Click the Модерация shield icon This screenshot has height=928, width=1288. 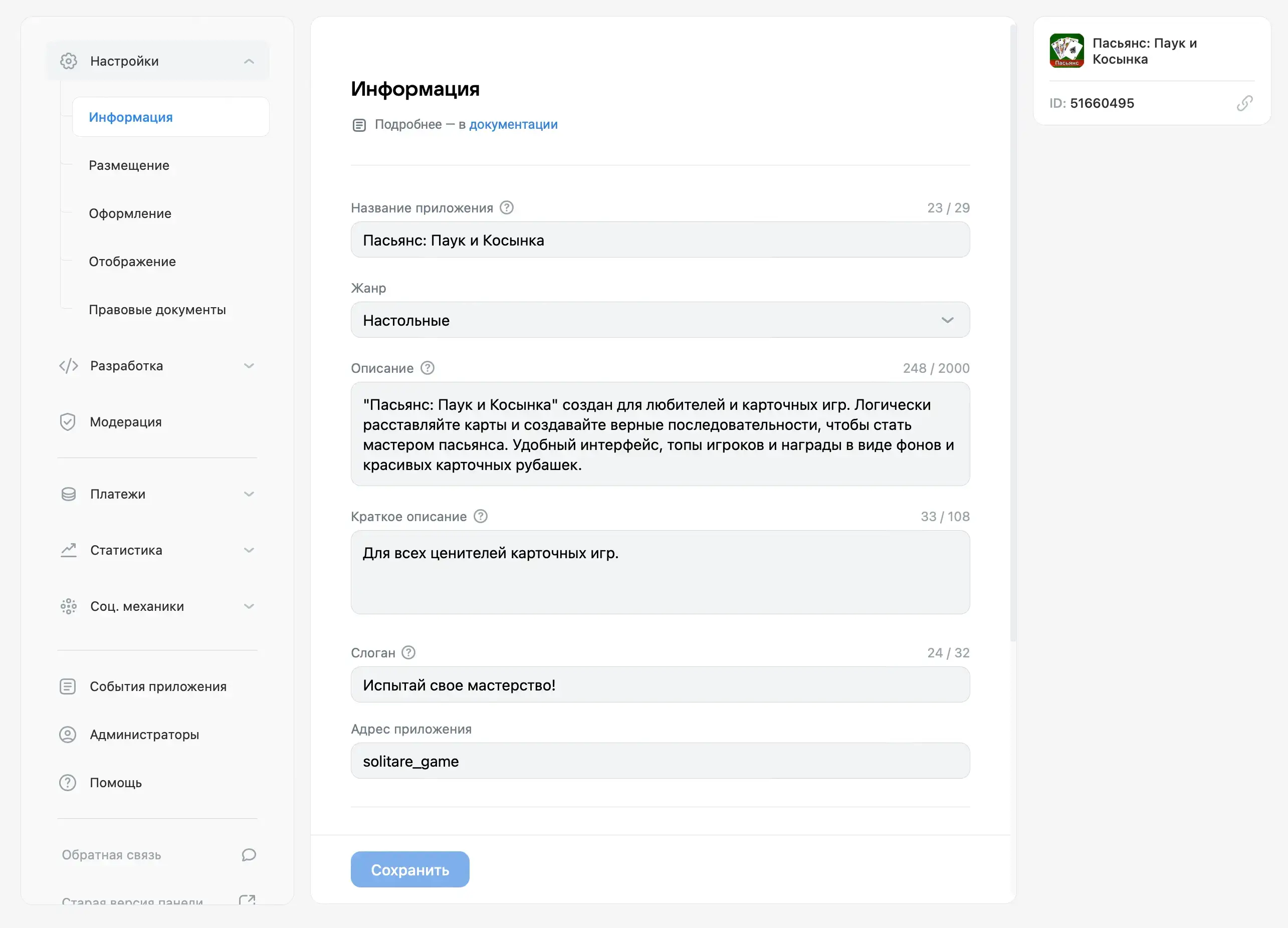coord(69,421)
